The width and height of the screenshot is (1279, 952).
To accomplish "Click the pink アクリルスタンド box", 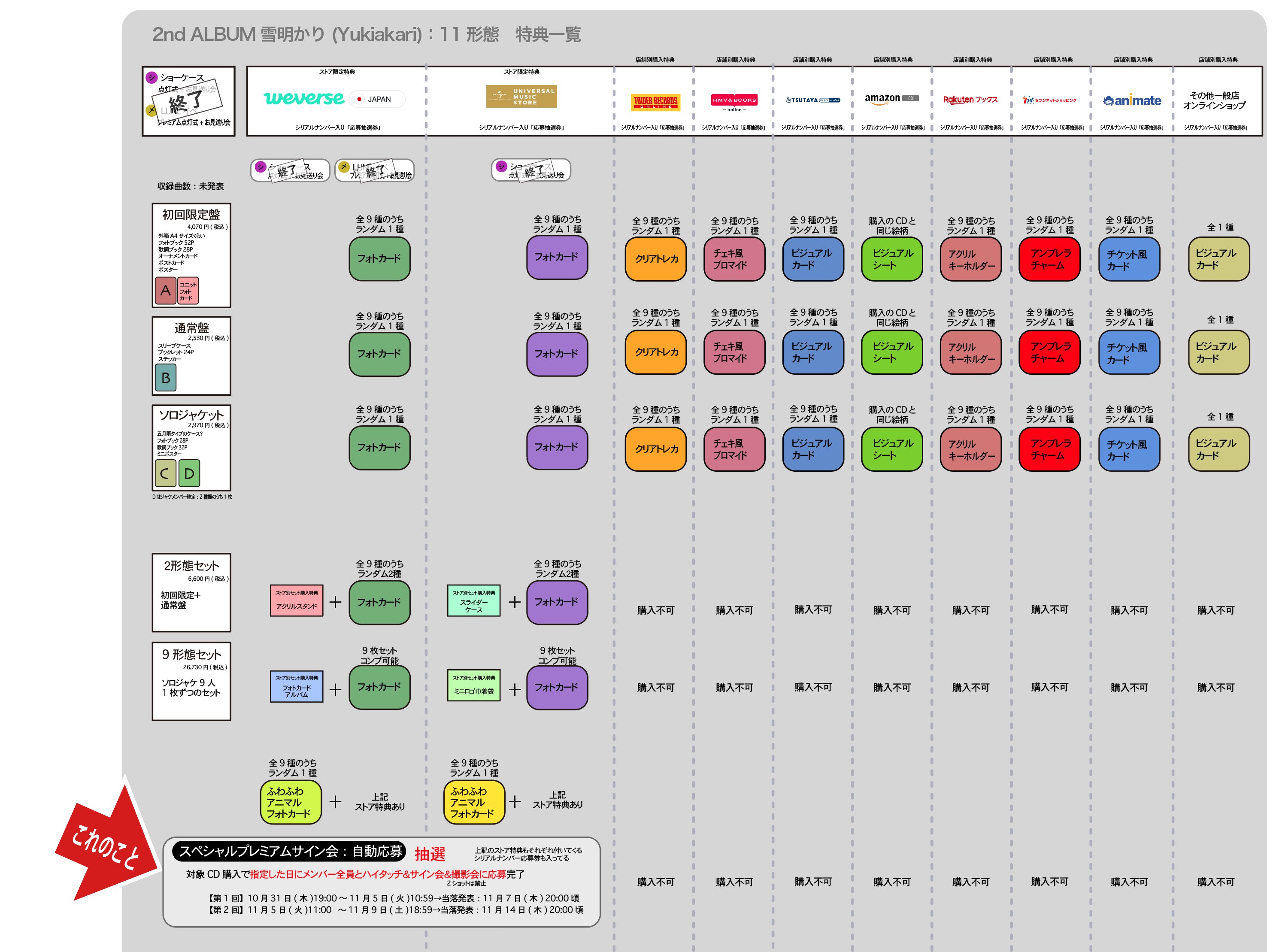I will click(x=297, y=600).
